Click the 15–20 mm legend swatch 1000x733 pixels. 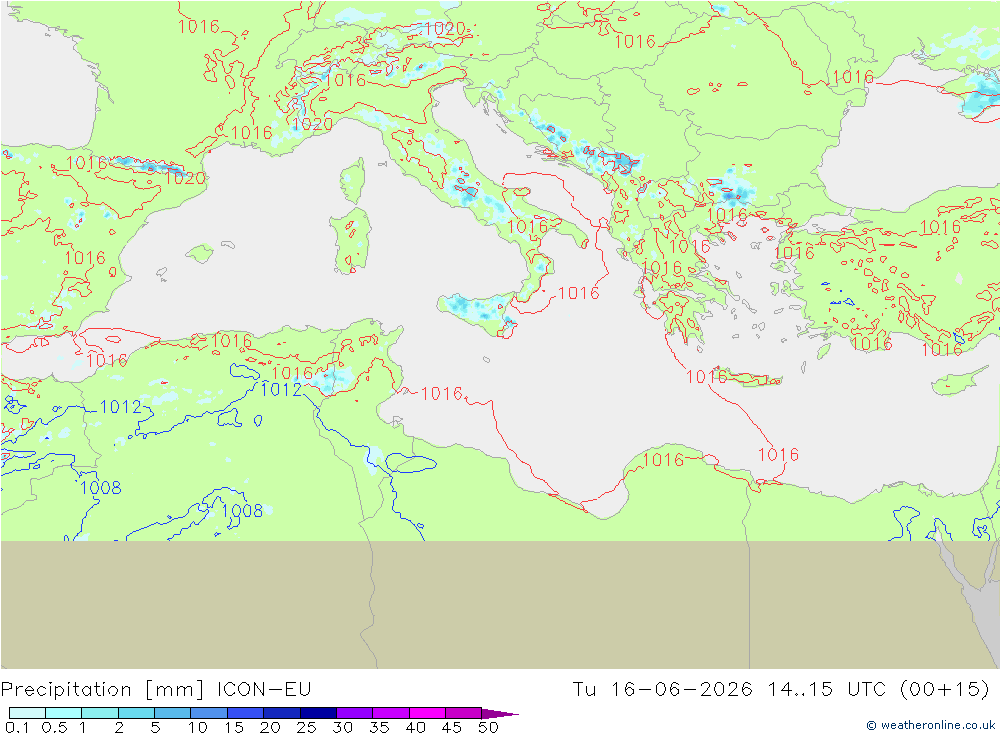[245, 713]
